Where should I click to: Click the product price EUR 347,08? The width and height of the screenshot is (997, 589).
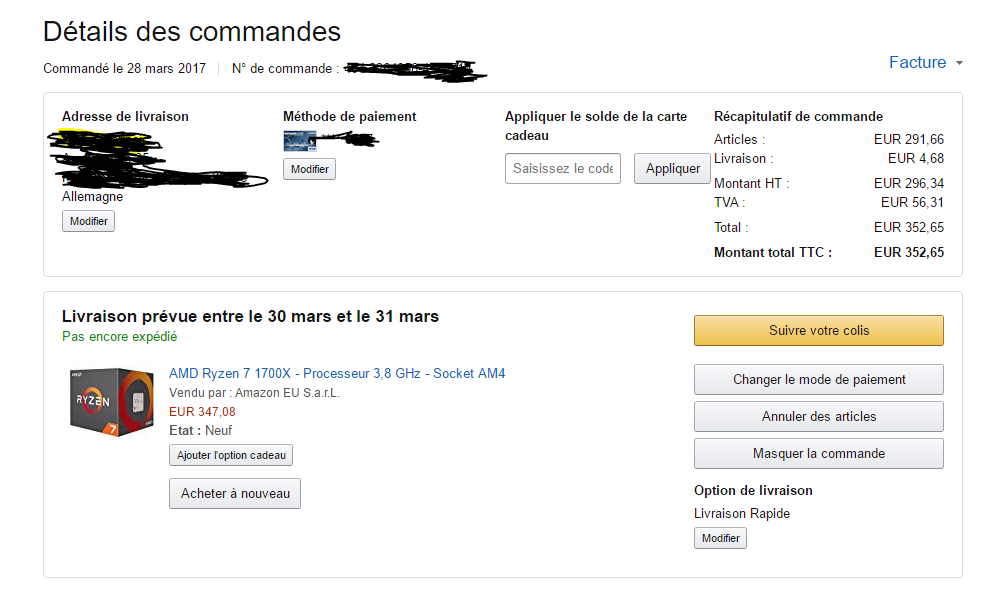point(202,411)
